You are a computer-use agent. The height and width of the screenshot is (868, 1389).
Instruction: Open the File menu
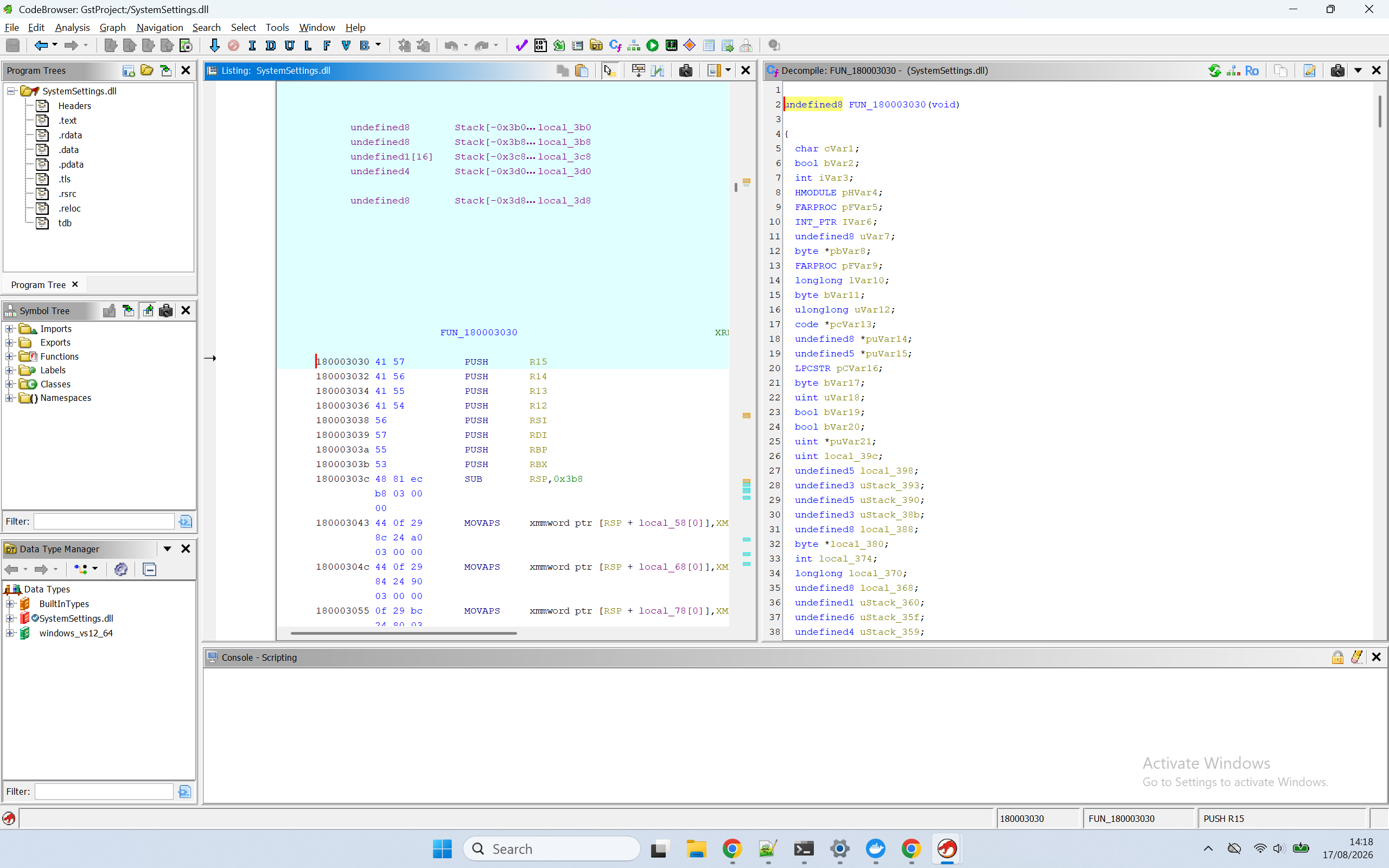tap(11, 28)
